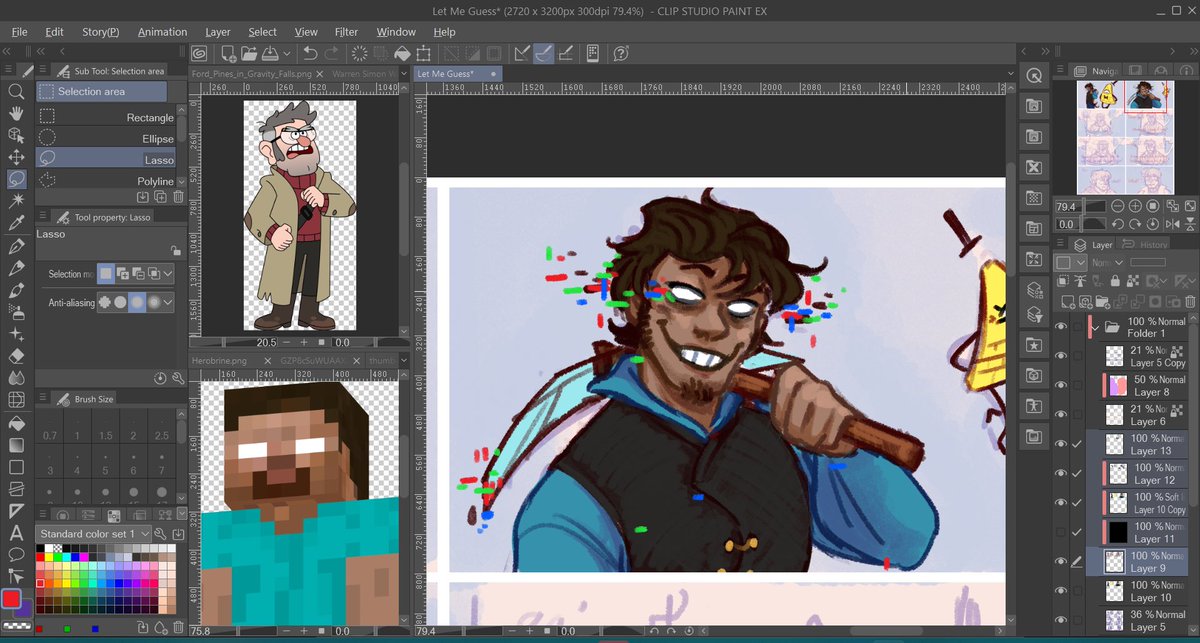Select the Hand move tool
Screen dimensions: 1200x643
pos(16,113)
